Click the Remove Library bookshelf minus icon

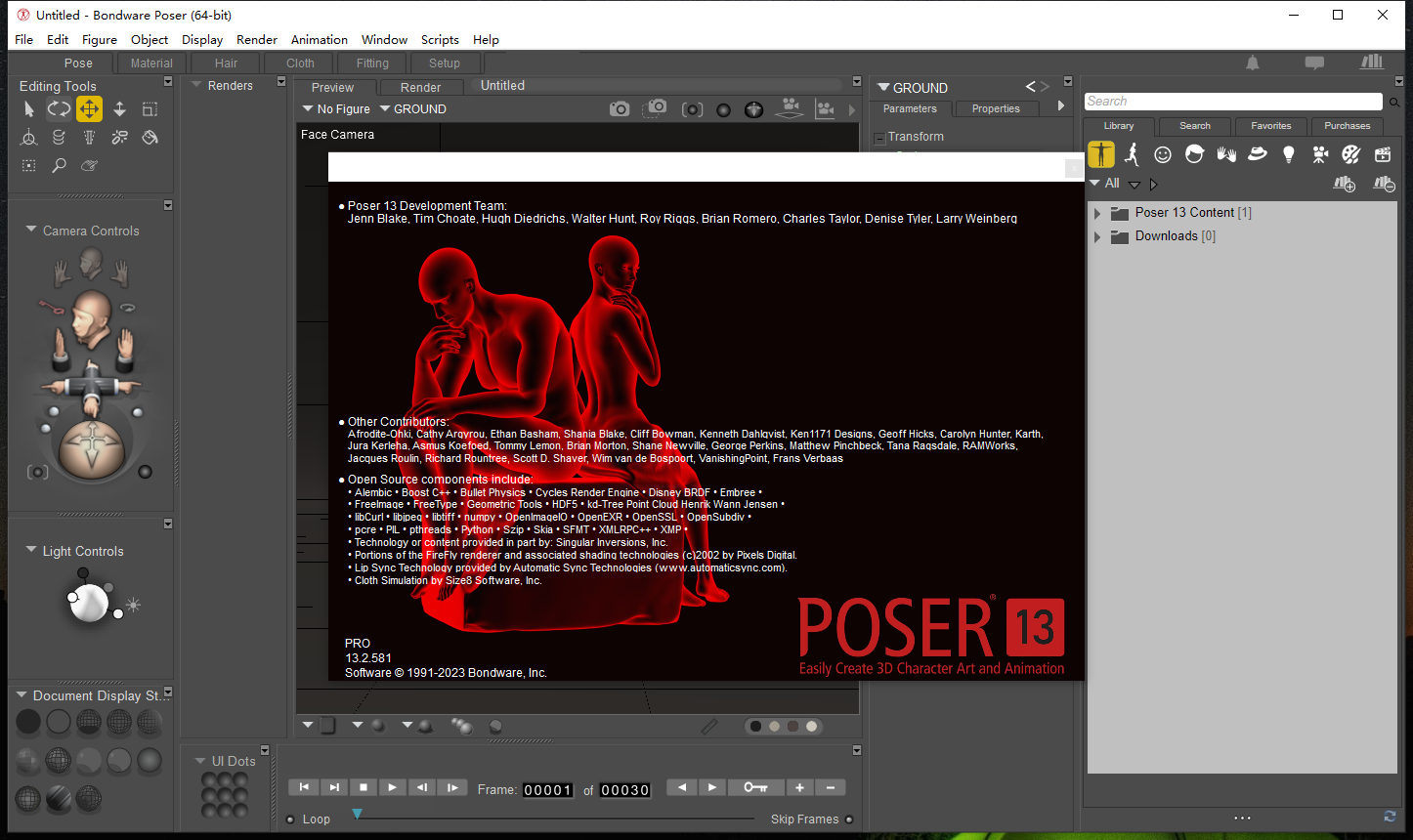click(1384, 184)
